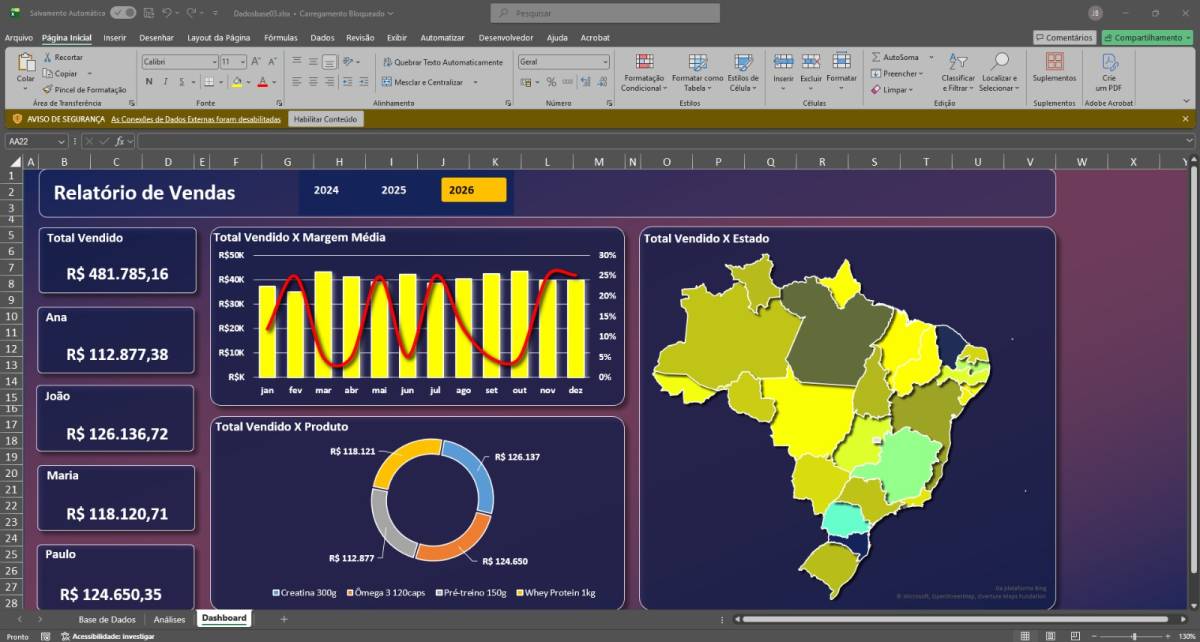The height and width of the screenshot is (642, 1200).
Task: Click the AutoSoma sigma button
Action: point(876,57)
